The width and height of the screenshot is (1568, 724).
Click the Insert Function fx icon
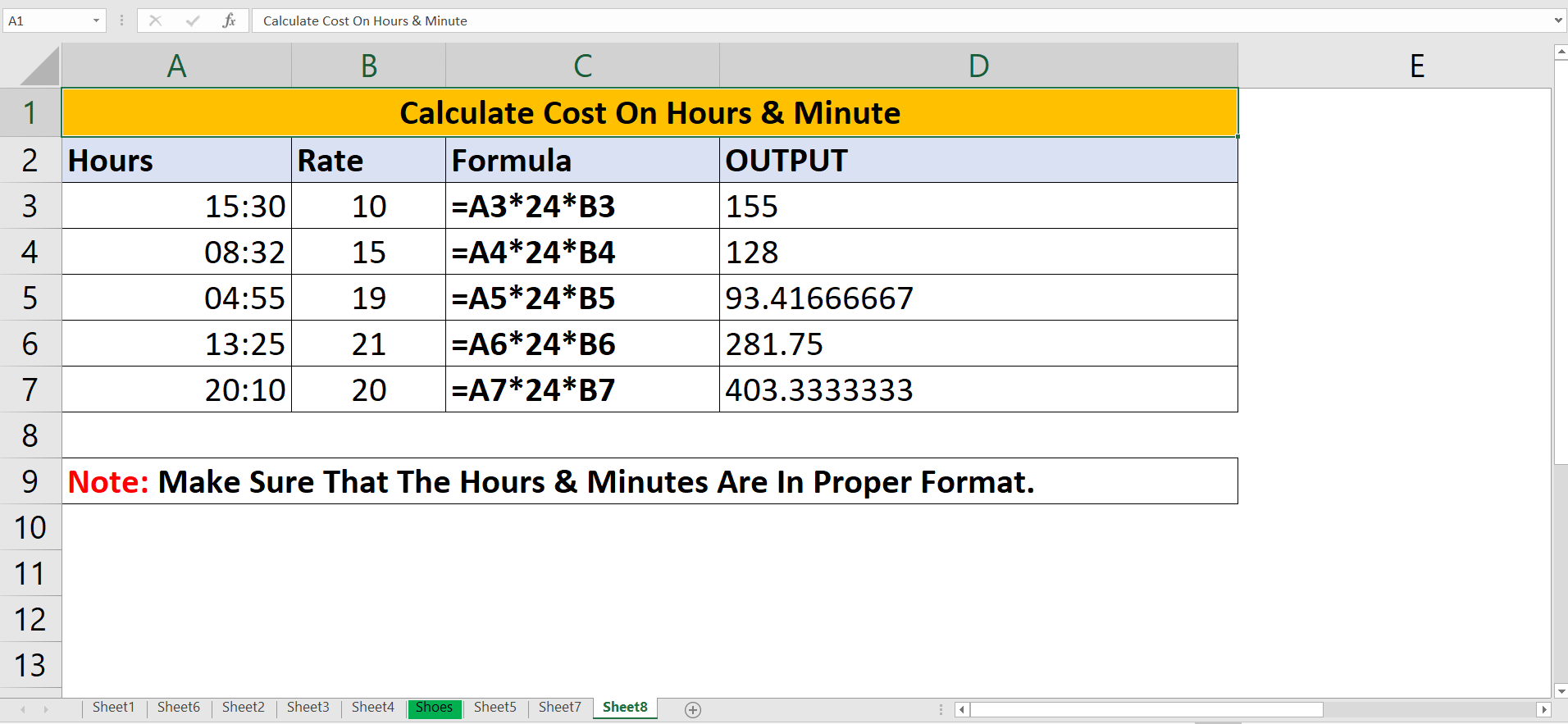229,20
